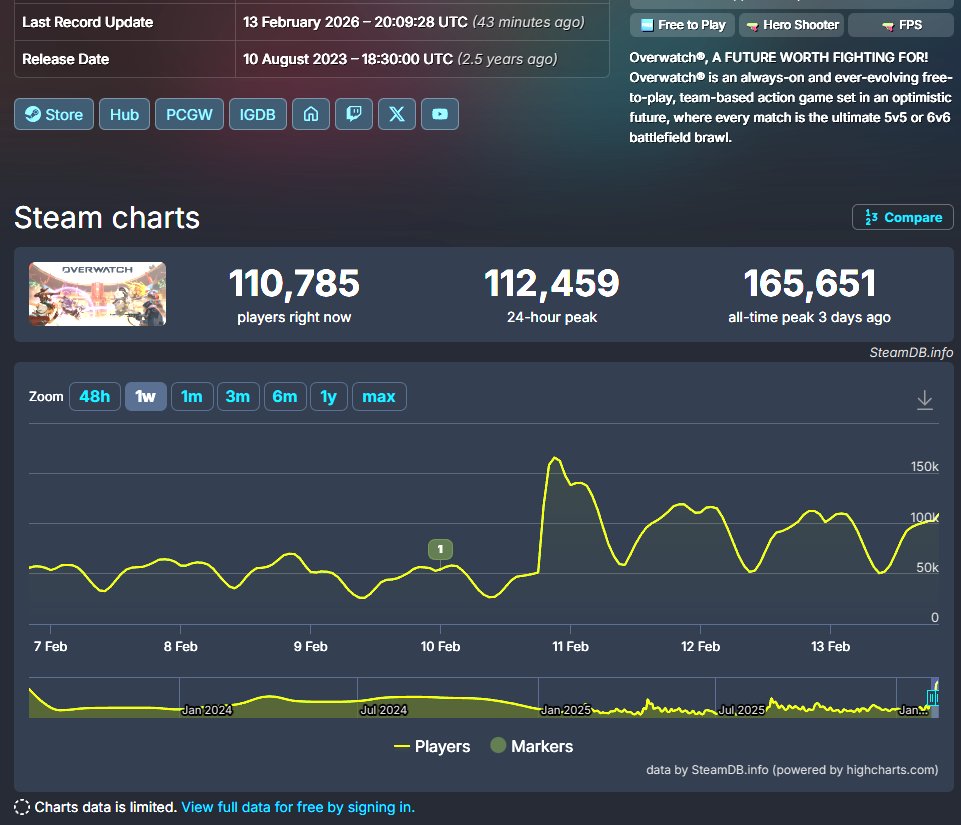Viewport: 961px width, 825px height.
Task: Select the max zoom range
Action: 379,397
